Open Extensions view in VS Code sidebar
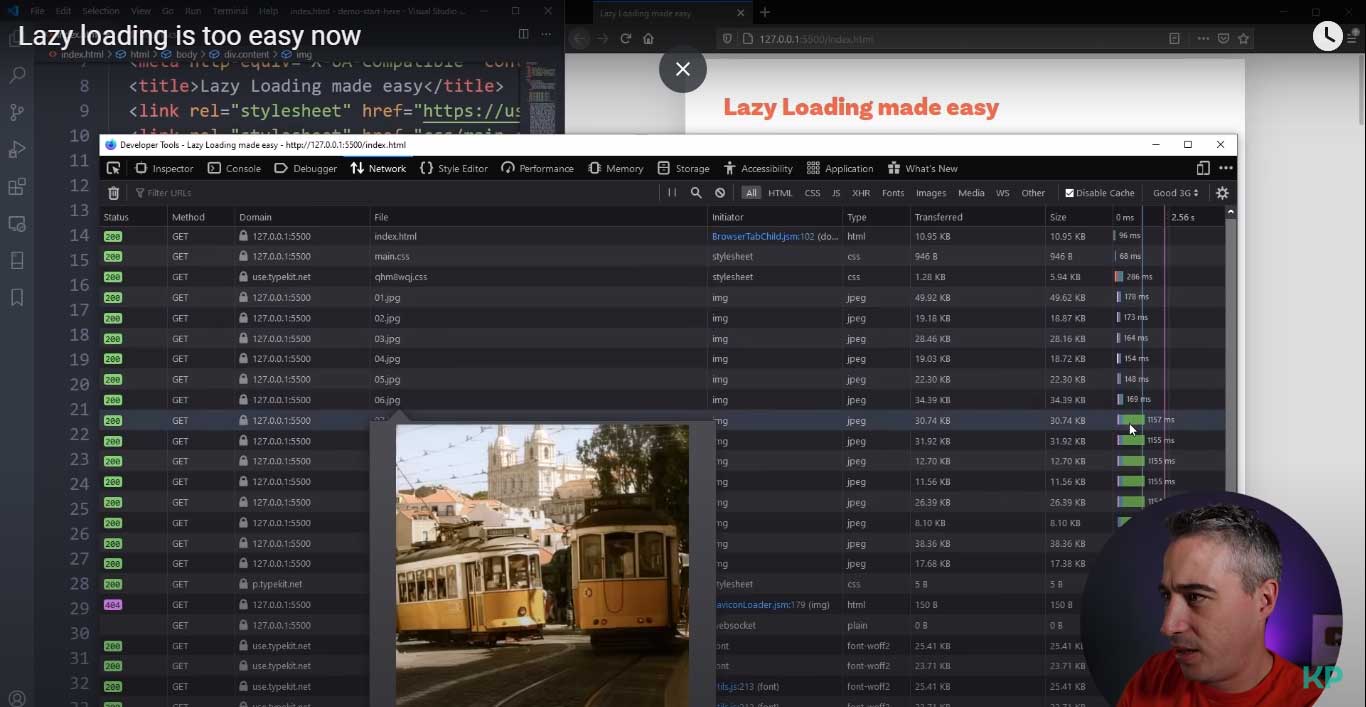Screen dimensions: 1366x707 pyautogui.click(x=17, y=187)
